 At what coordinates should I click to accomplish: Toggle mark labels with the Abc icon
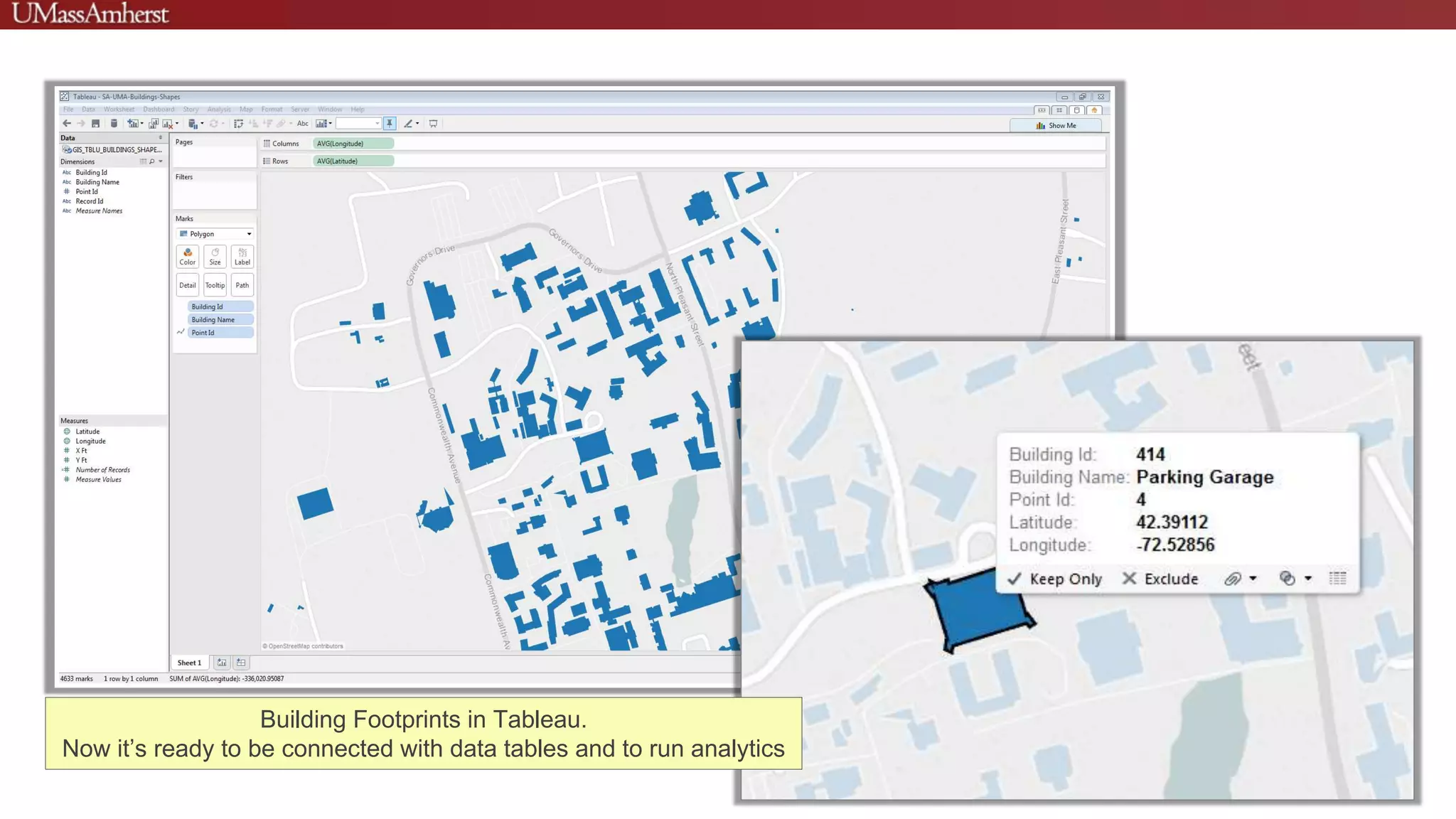(303, 123)
